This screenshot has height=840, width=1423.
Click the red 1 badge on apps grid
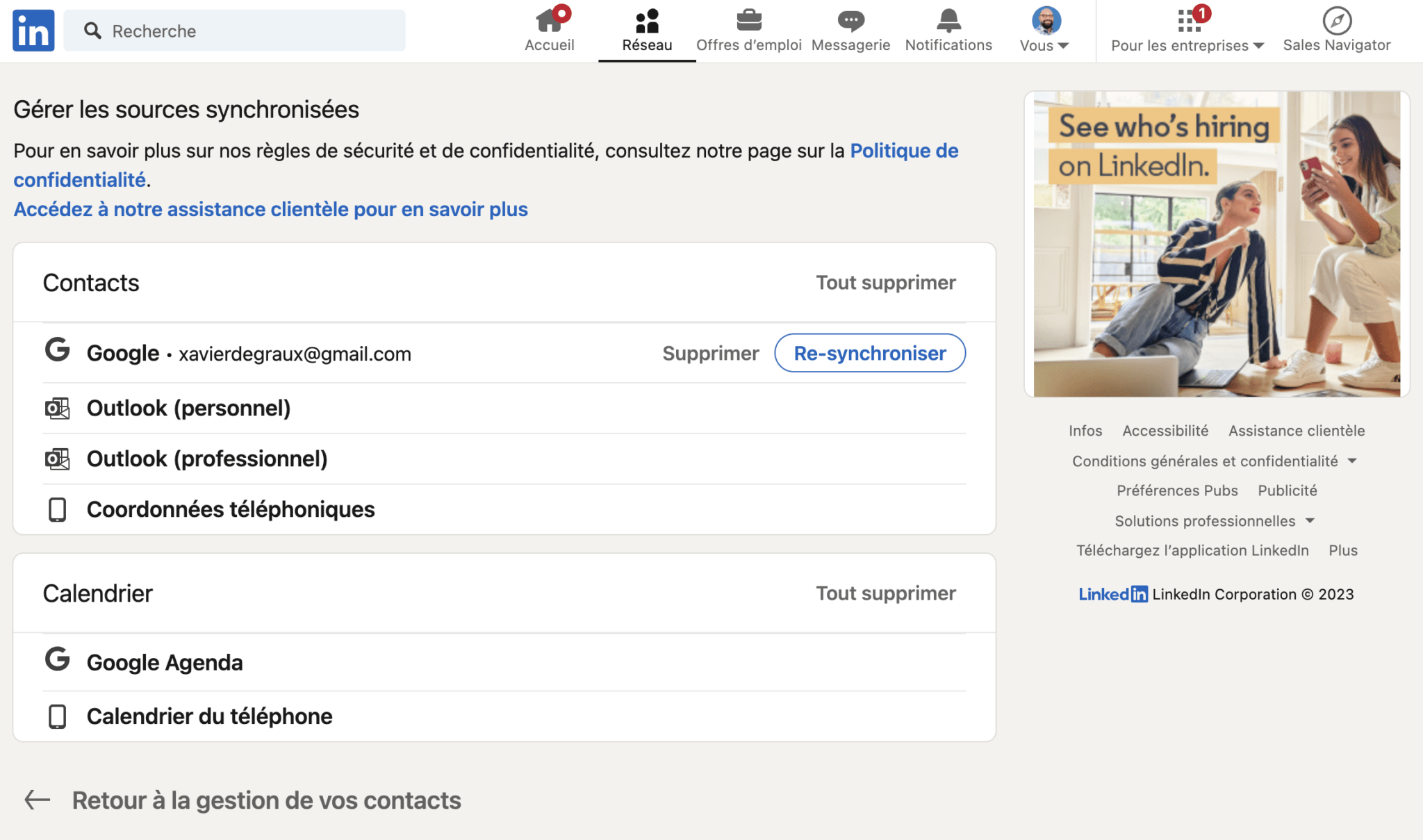(x=1201, y=13)
